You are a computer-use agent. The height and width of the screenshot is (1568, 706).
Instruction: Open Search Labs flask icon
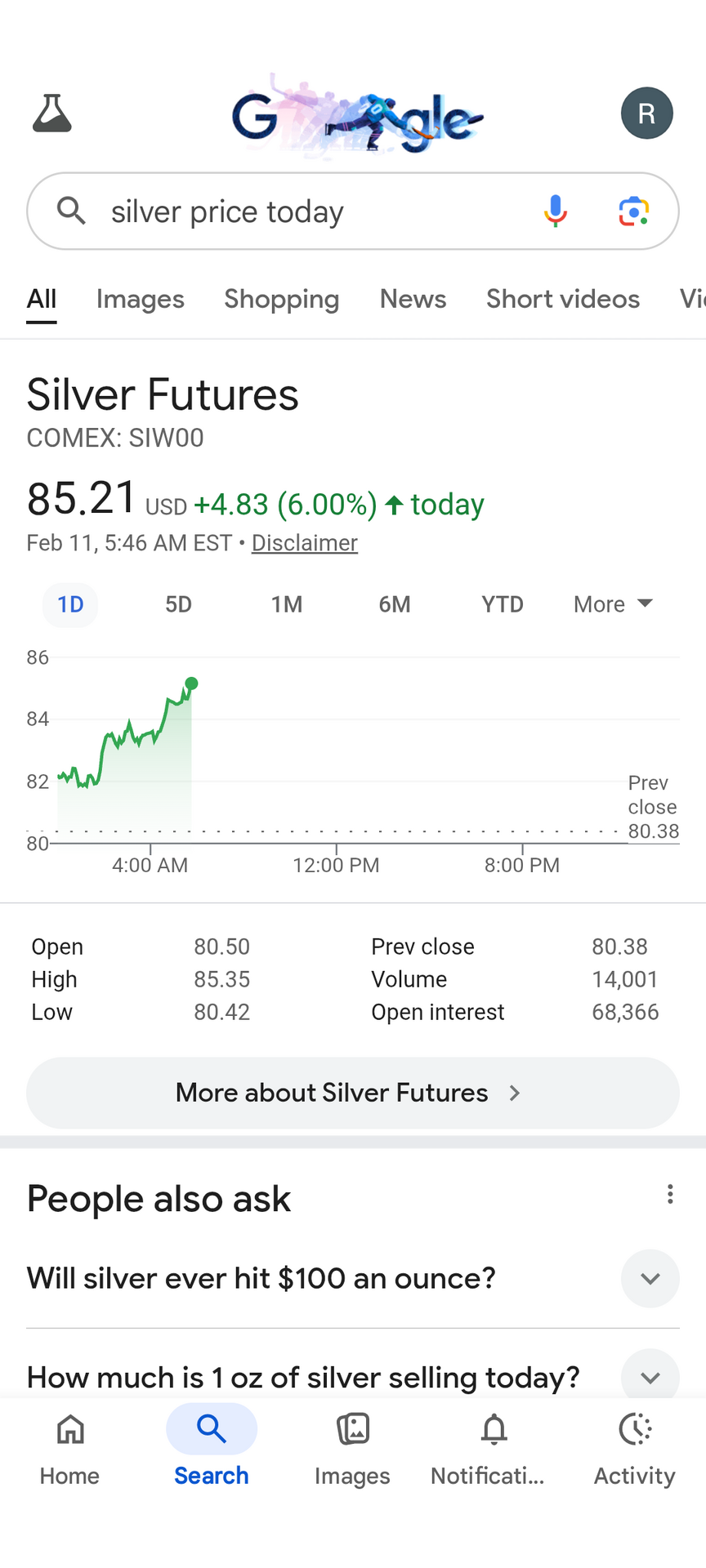51,113
